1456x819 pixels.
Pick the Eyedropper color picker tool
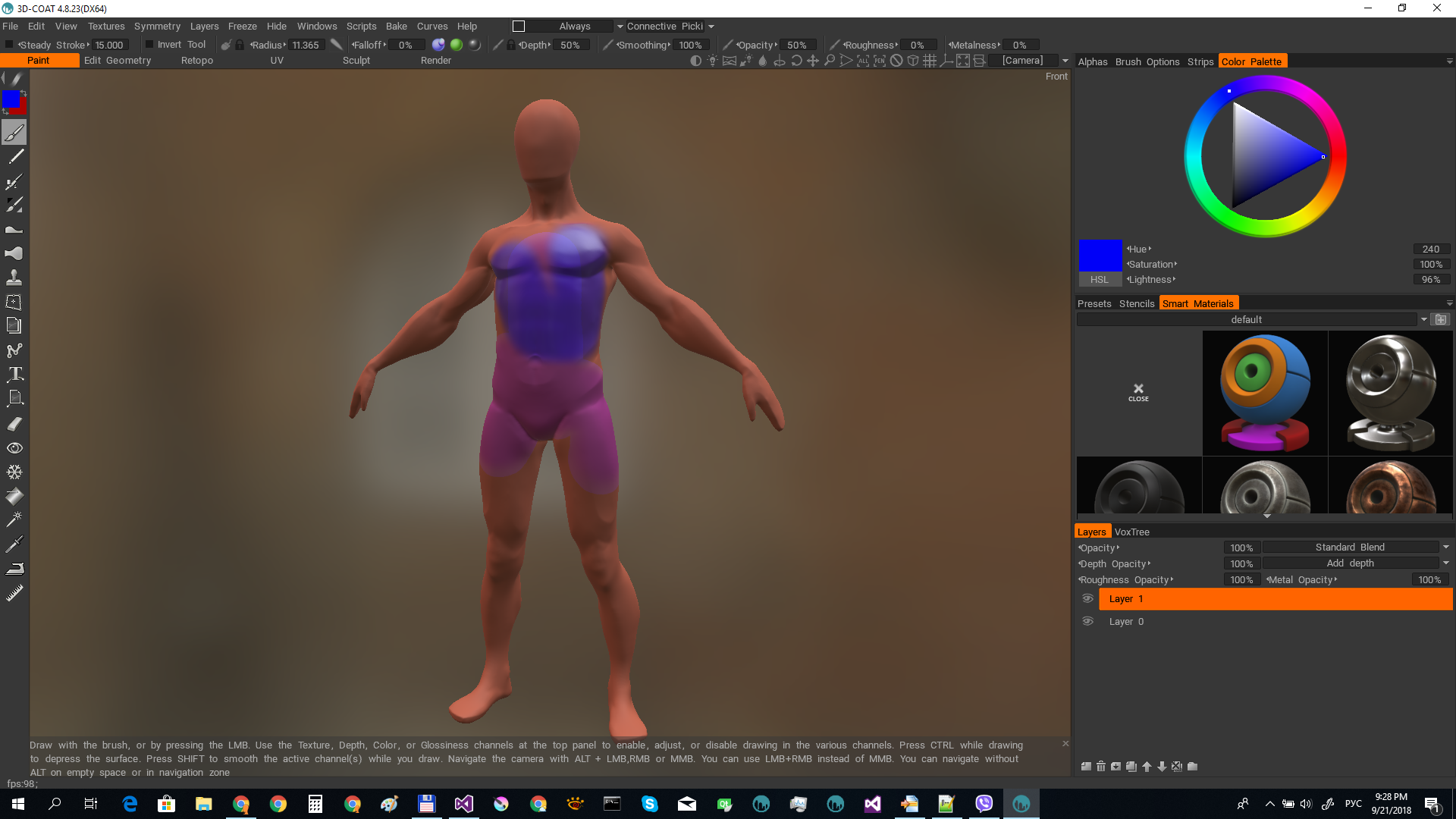[x=14, y=544]
